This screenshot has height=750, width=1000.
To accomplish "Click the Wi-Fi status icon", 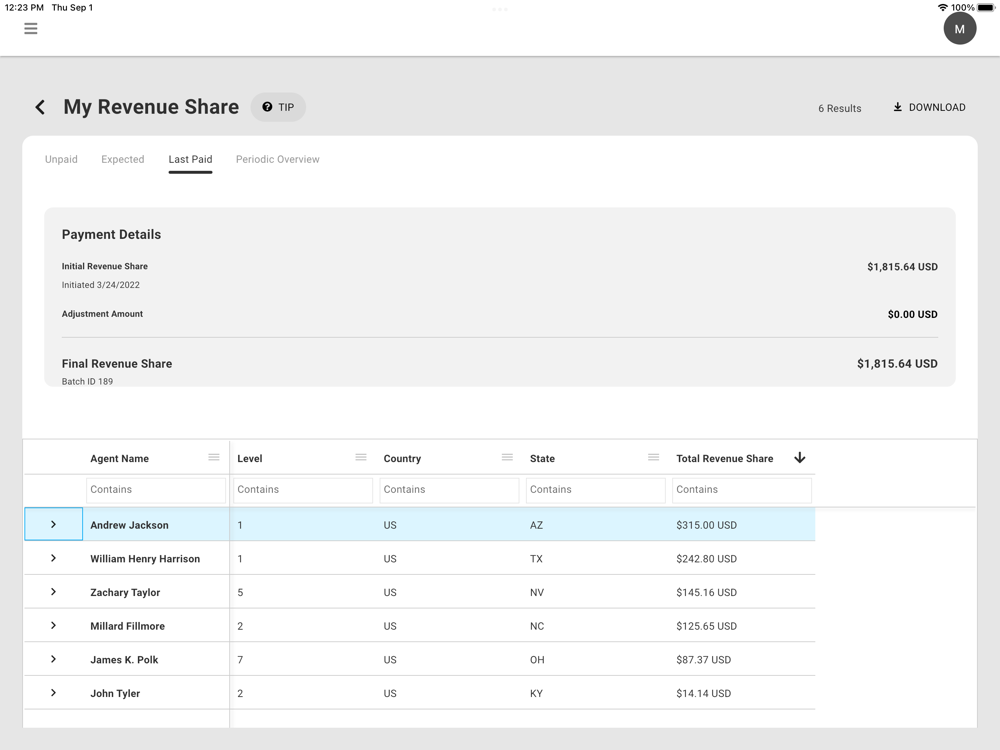I will tap(943, 8).
